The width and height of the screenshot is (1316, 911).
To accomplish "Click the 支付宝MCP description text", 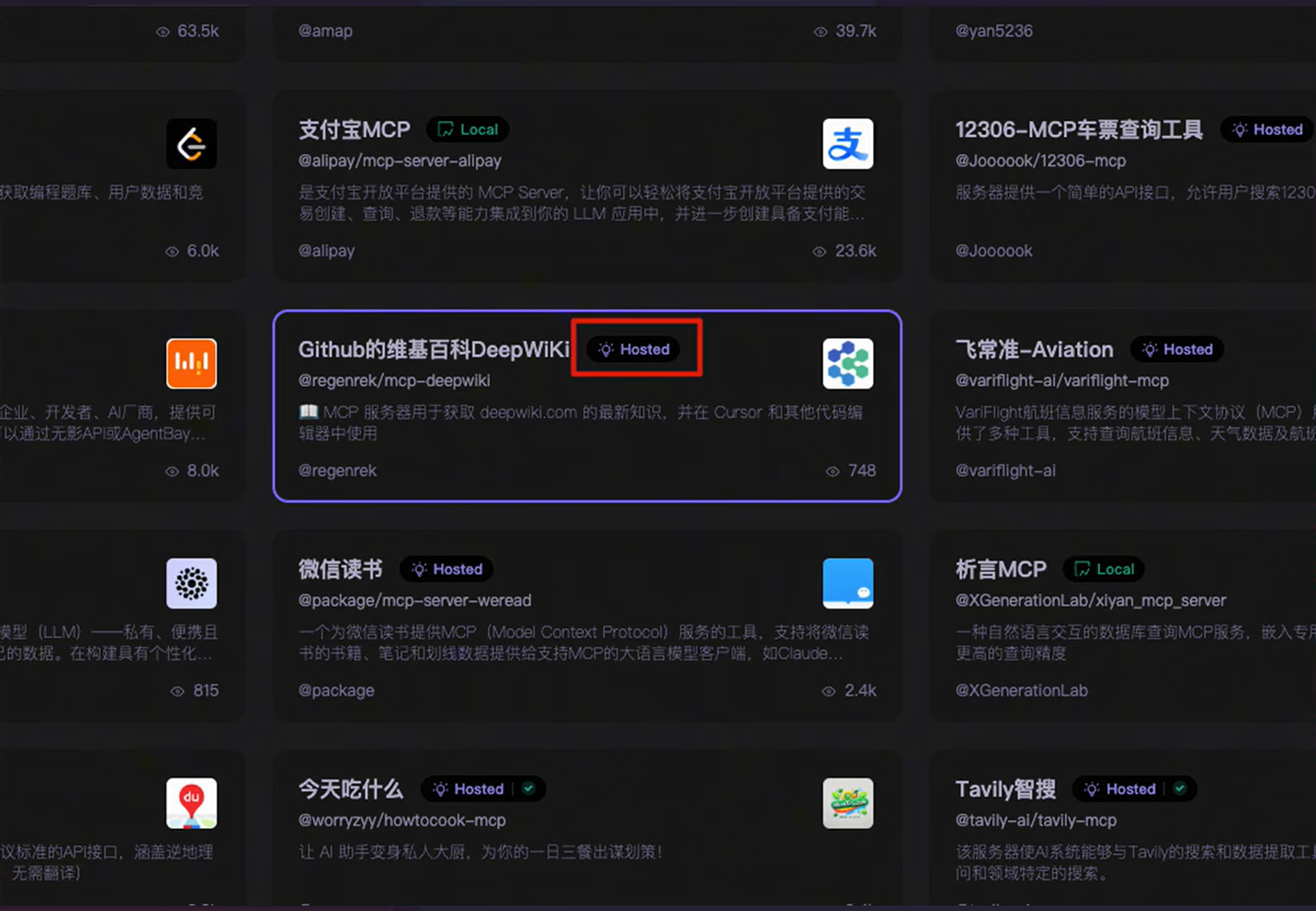I will (582, 203).
